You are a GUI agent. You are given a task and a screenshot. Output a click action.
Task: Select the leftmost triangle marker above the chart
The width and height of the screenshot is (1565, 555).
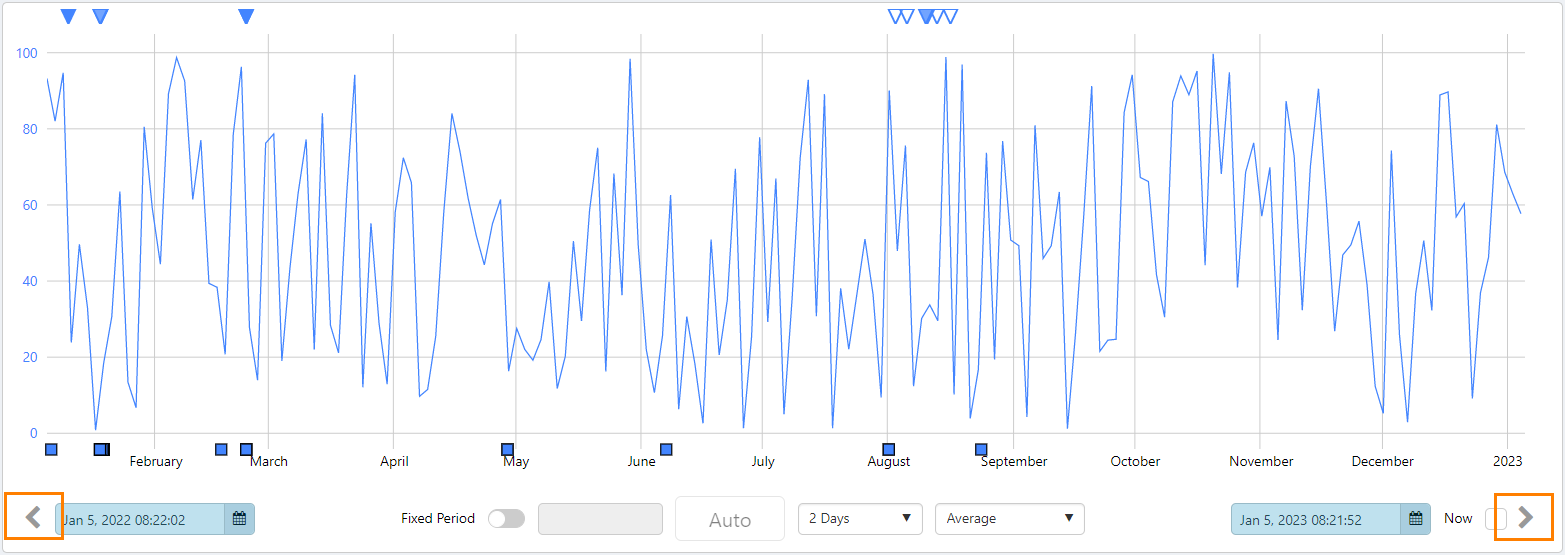coord(68,16)
